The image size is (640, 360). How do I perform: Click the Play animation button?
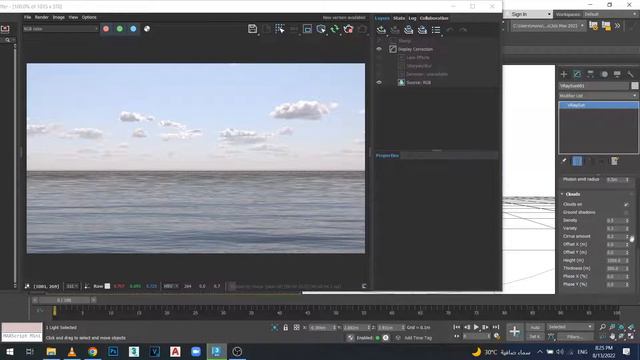point(476,327)
